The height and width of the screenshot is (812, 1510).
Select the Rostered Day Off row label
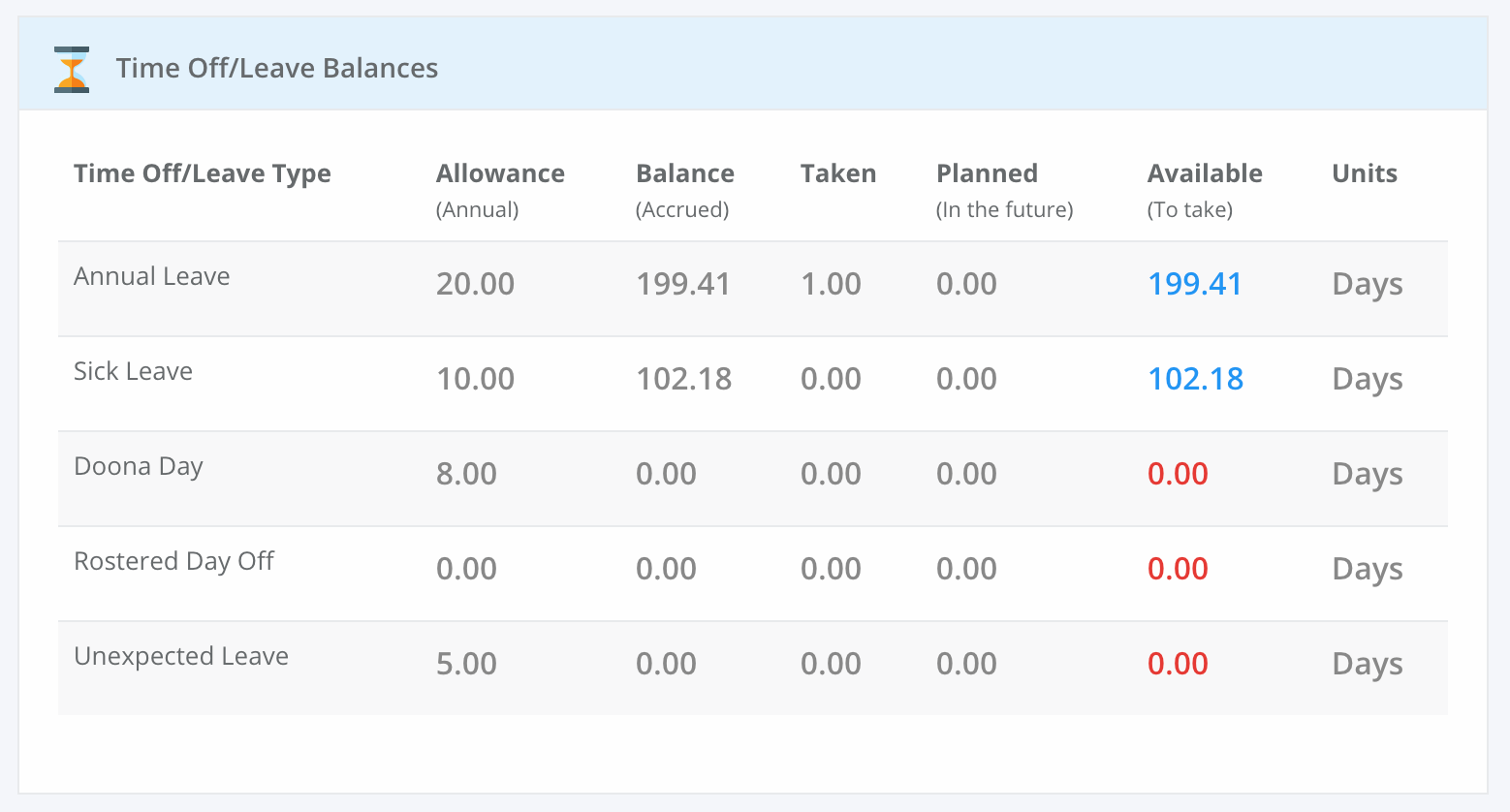(174, 562)
